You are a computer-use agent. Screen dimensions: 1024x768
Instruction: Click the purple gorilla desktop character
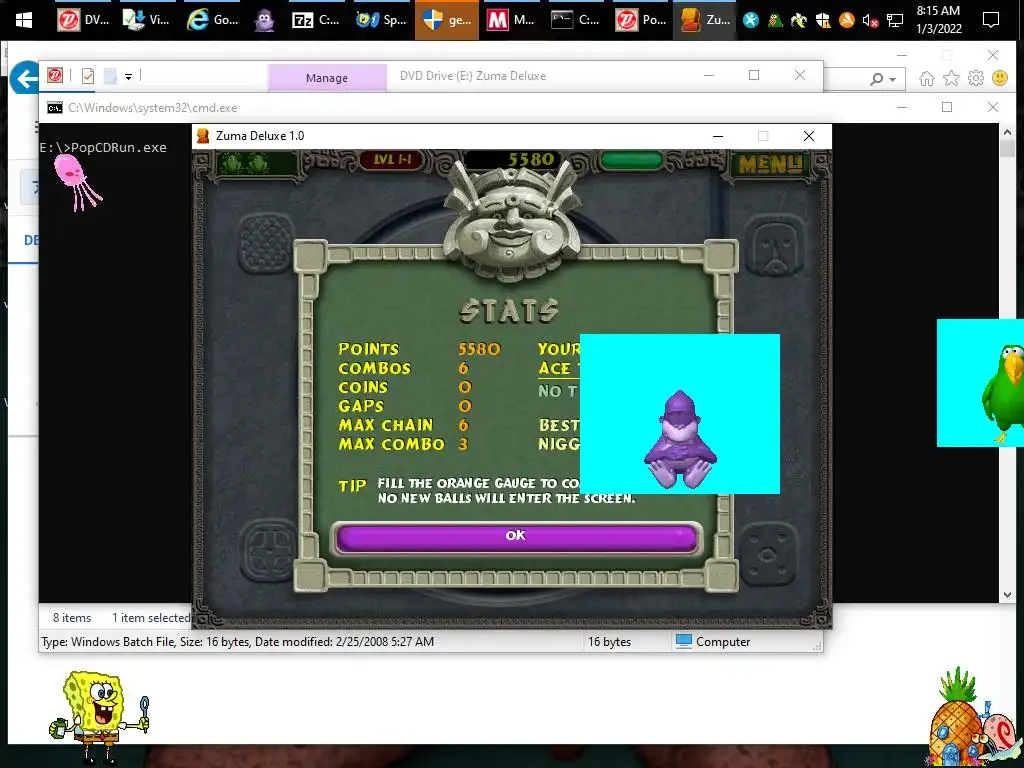pyautogui.click(x=680, y=440)
